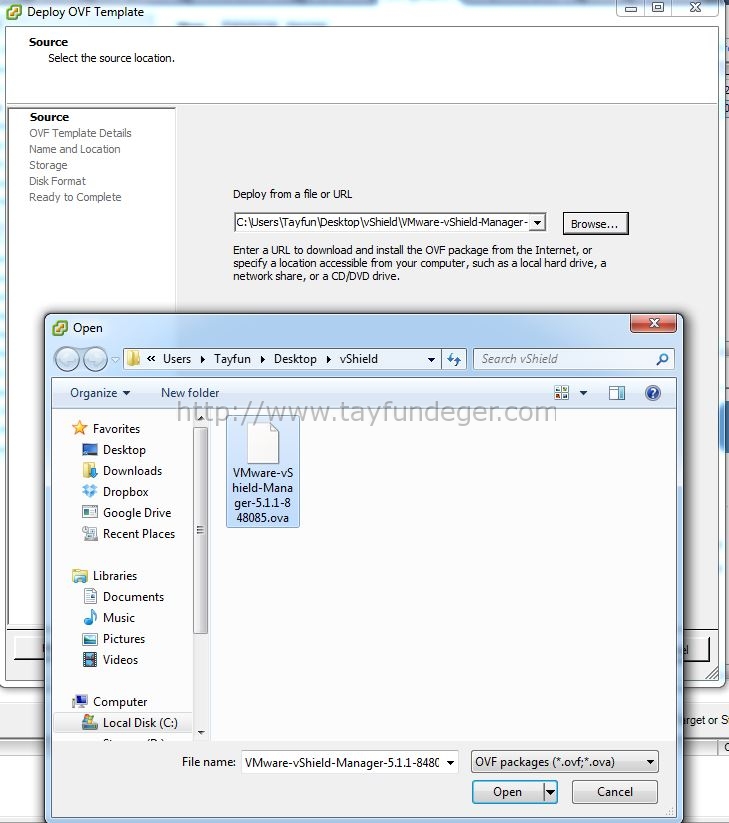Toggle the preview pane icon

(x=617, y=393)
